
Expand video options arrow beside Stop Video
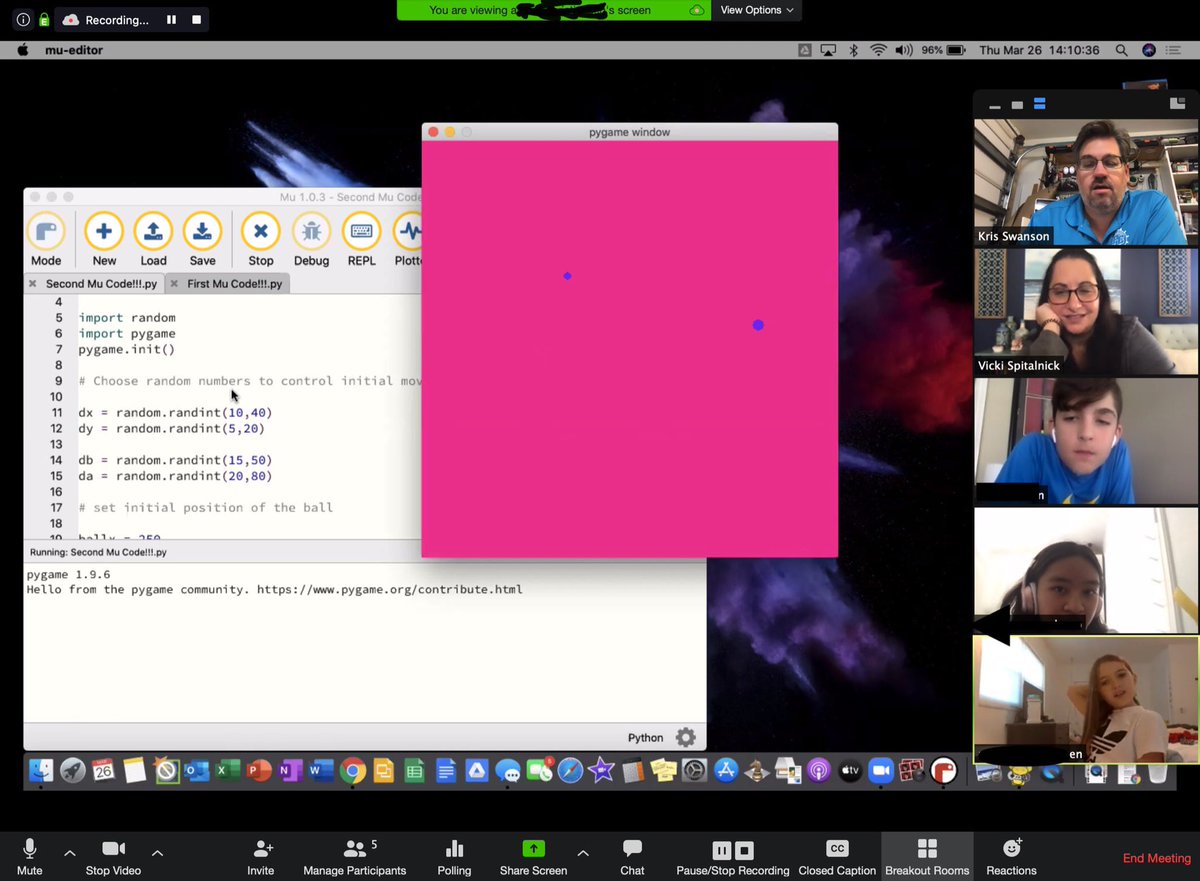click(157, 853)
